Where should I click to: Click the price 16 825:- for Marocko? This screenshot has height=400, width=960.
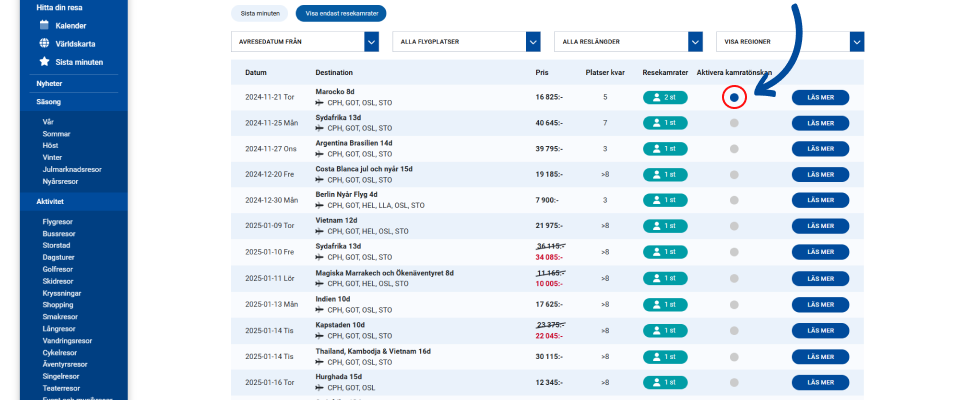tap(549, 97)
